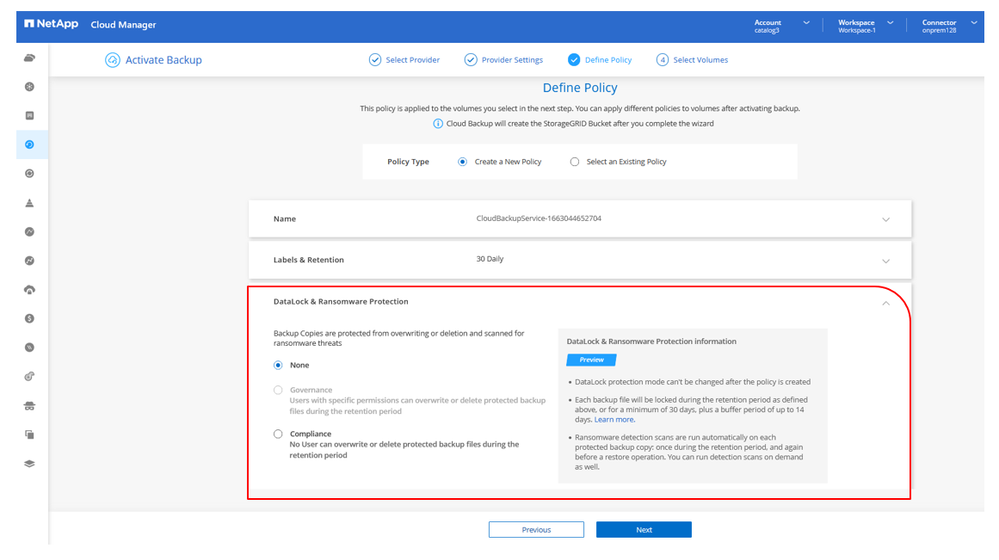Go to the Provider Settings step
This screenshot has height=560, width=999.
pyautogui.click(x=512, y=60)
